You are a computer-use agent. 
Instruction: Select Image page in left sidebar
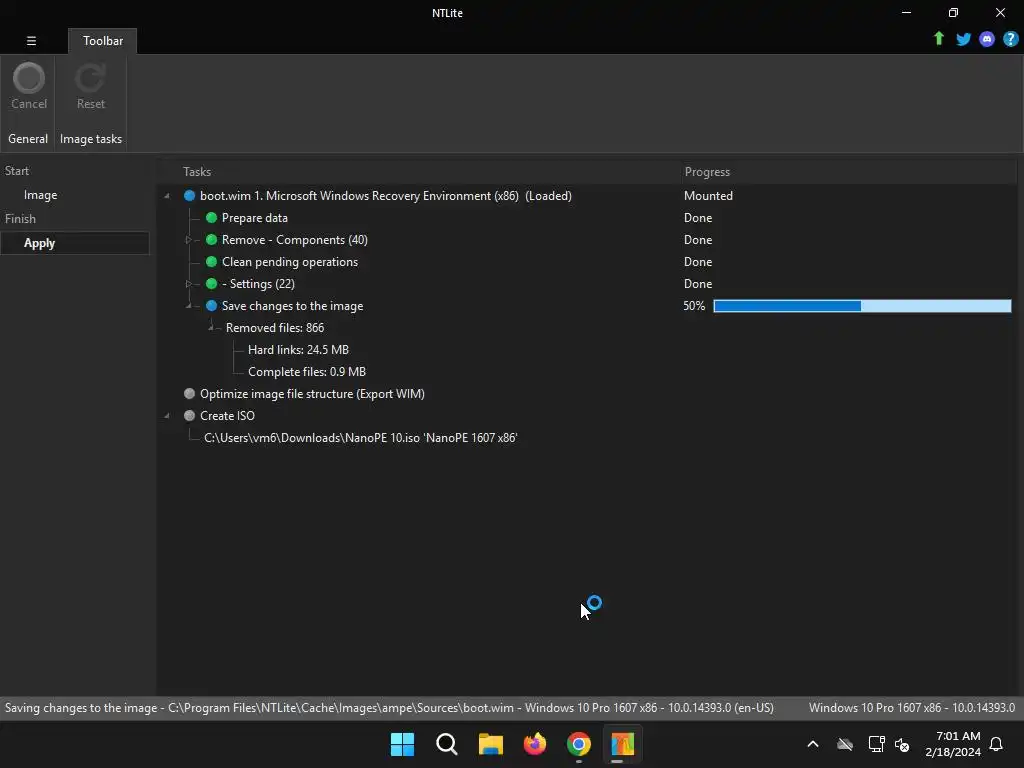click(x=40, y=195)
